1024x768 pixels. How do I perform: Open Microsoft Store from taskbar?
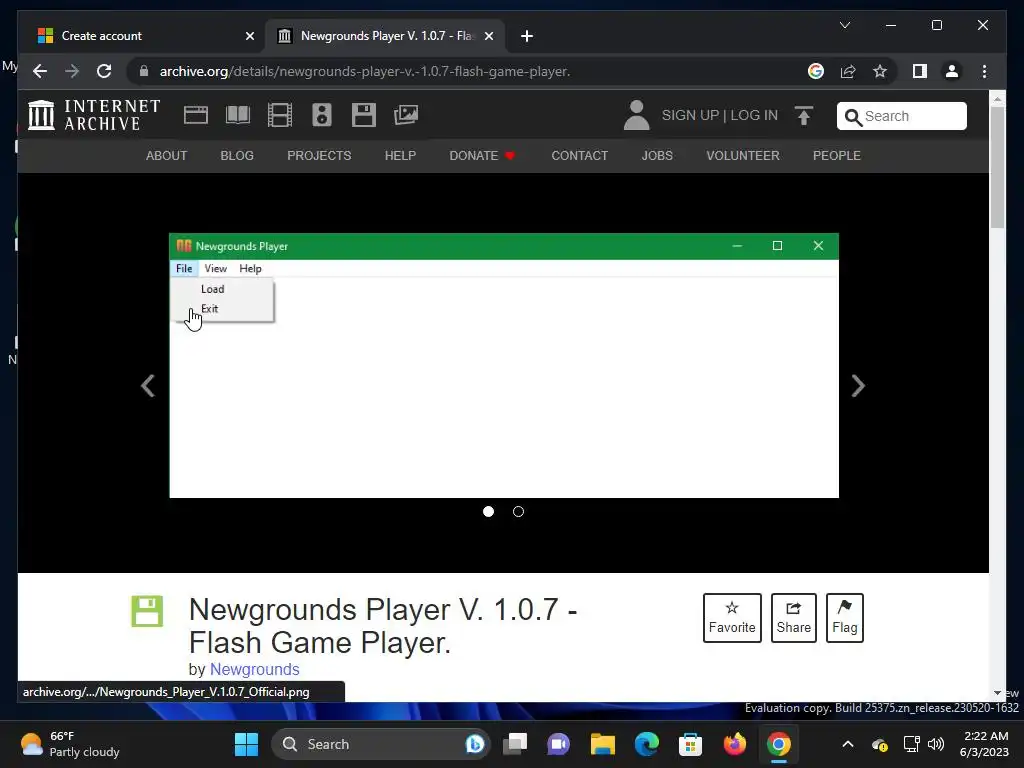click(x=690, y=744)
